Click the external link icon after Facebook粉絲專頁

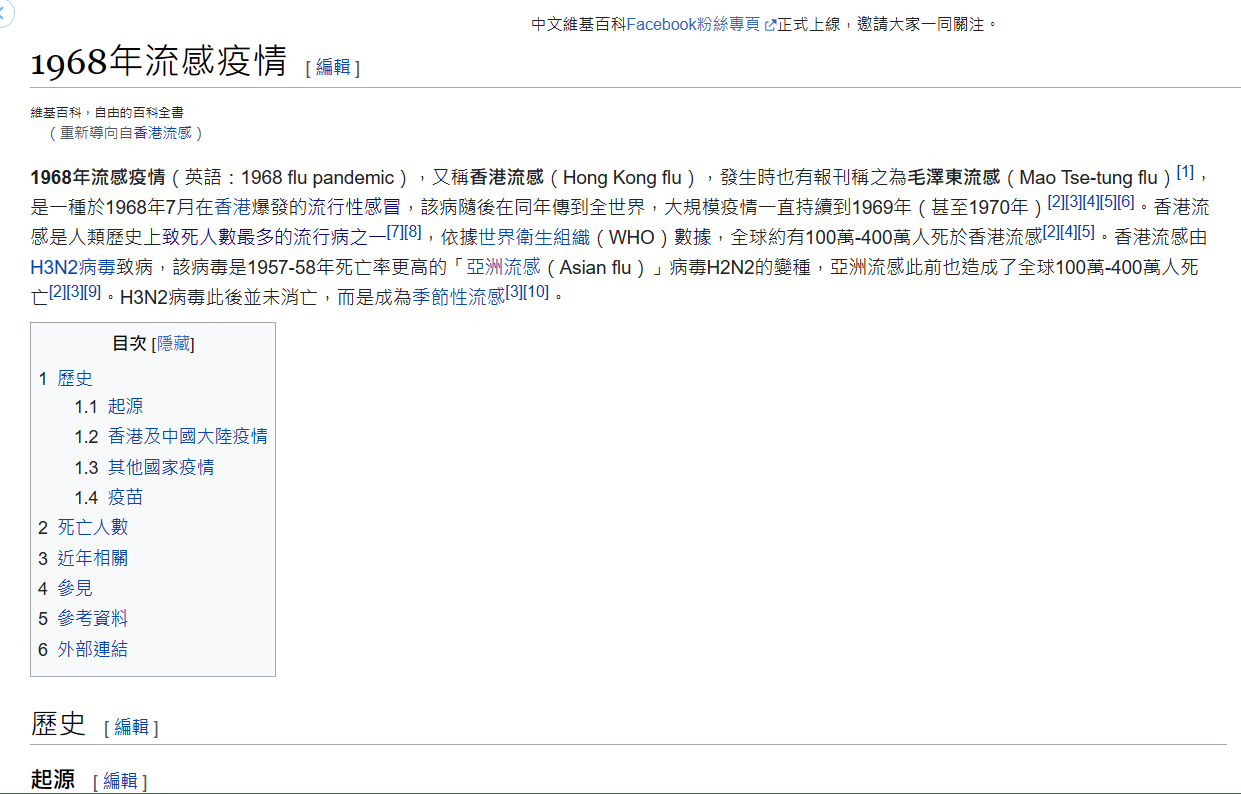click(x=770, y=25)
